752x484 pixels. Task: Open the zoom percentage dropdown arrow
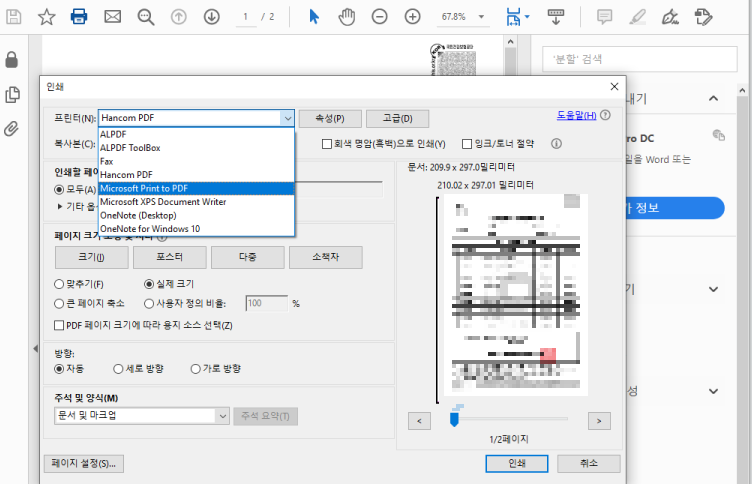(x=481, y=17)
